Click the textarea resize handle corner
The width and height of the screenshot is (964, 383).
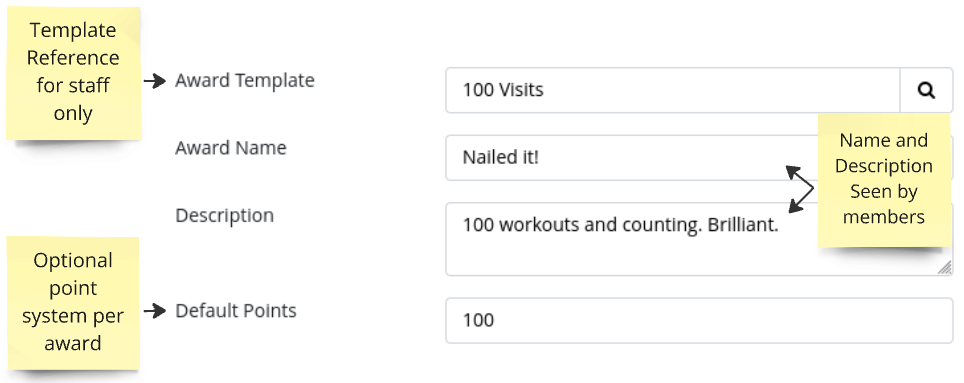point(945,267)
